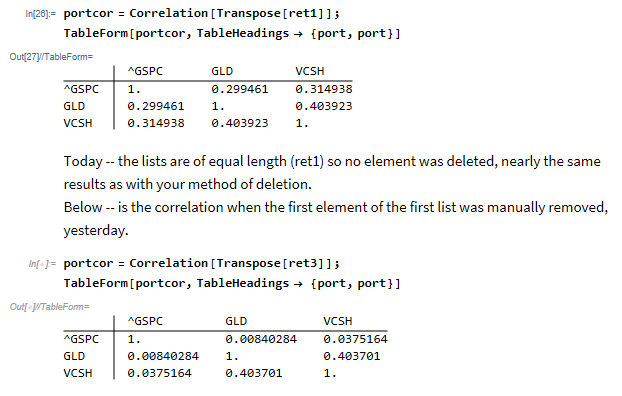622x396 pixels.
Task: Select the 0.0375164 value in the second table's top row
Action: point(355,339)
